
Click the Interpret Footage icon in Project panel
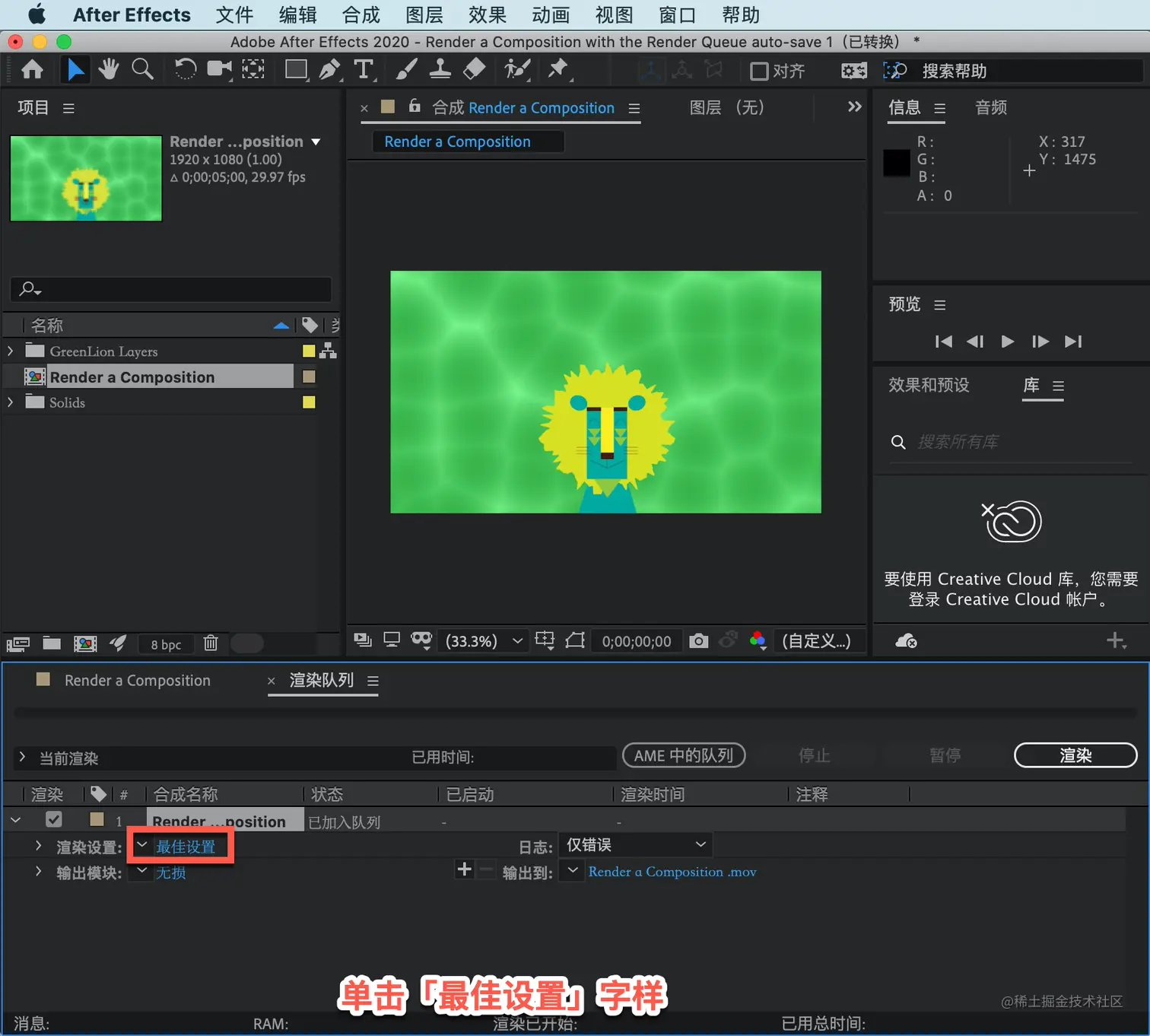tap(17, 644)
